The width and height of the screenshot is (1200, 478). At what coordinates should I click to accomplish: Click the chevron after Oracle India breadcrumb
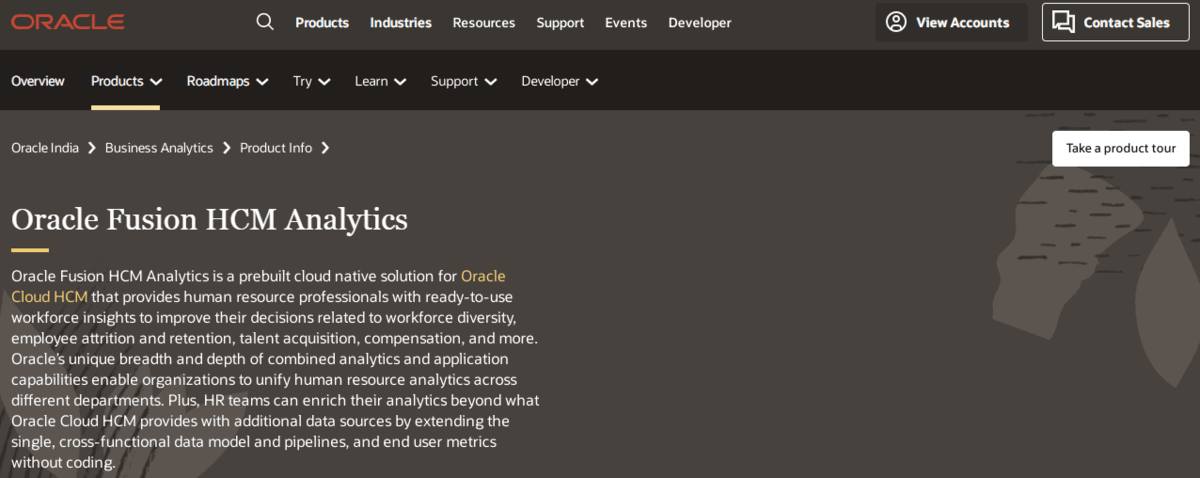92,148
